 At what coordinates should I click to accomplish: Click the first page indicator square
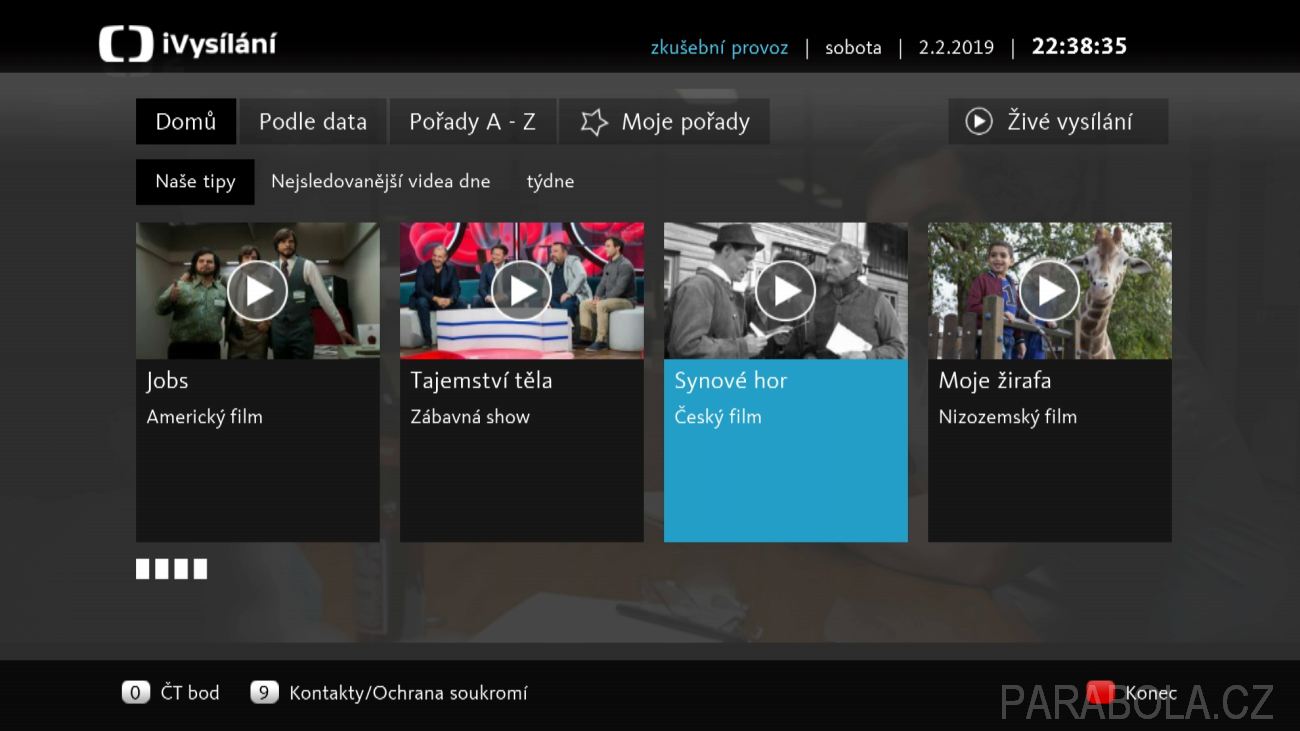click(142, 569)
